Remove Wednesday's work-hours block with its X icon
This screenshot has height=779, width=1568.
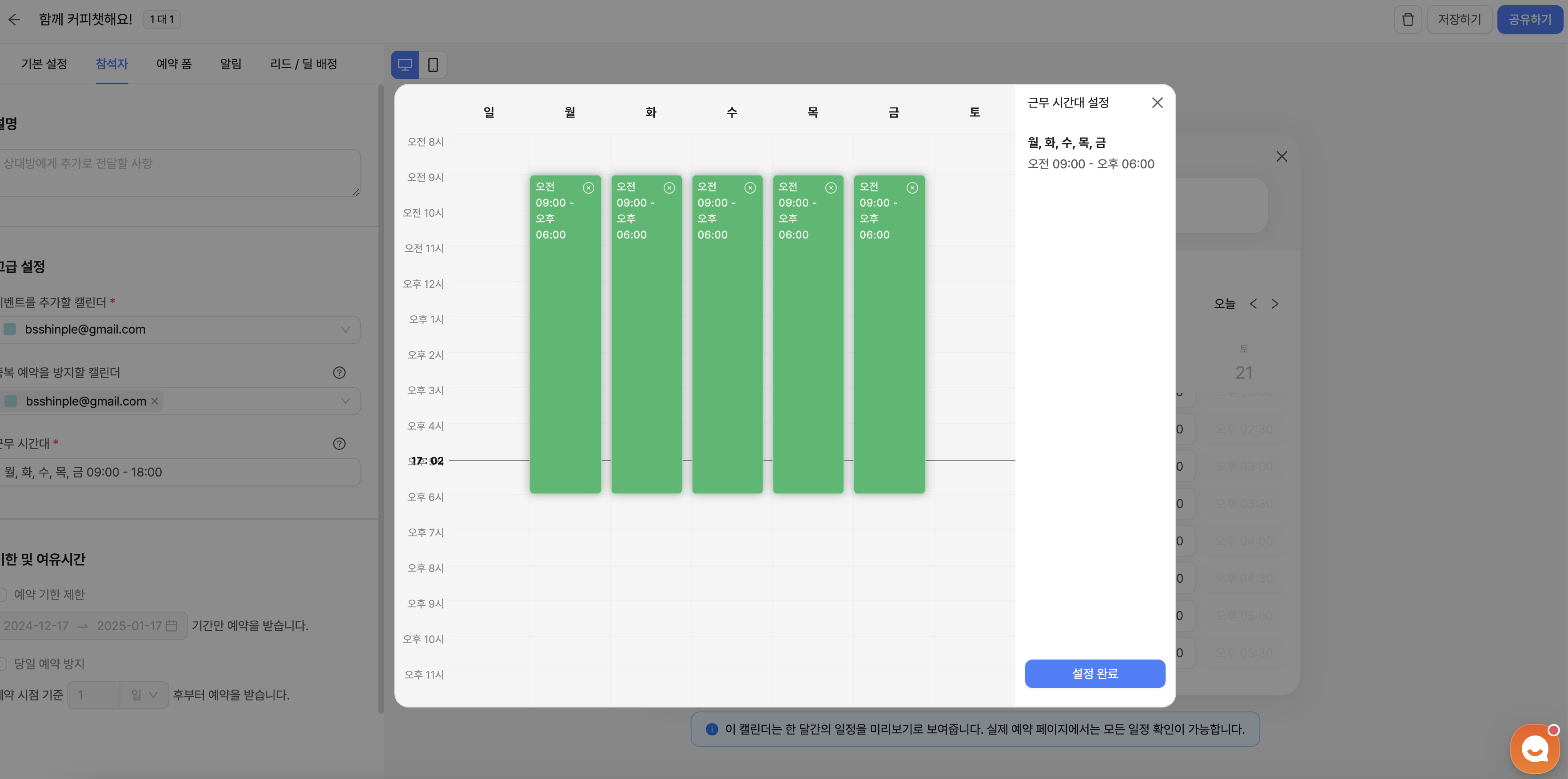coord(750,188)
